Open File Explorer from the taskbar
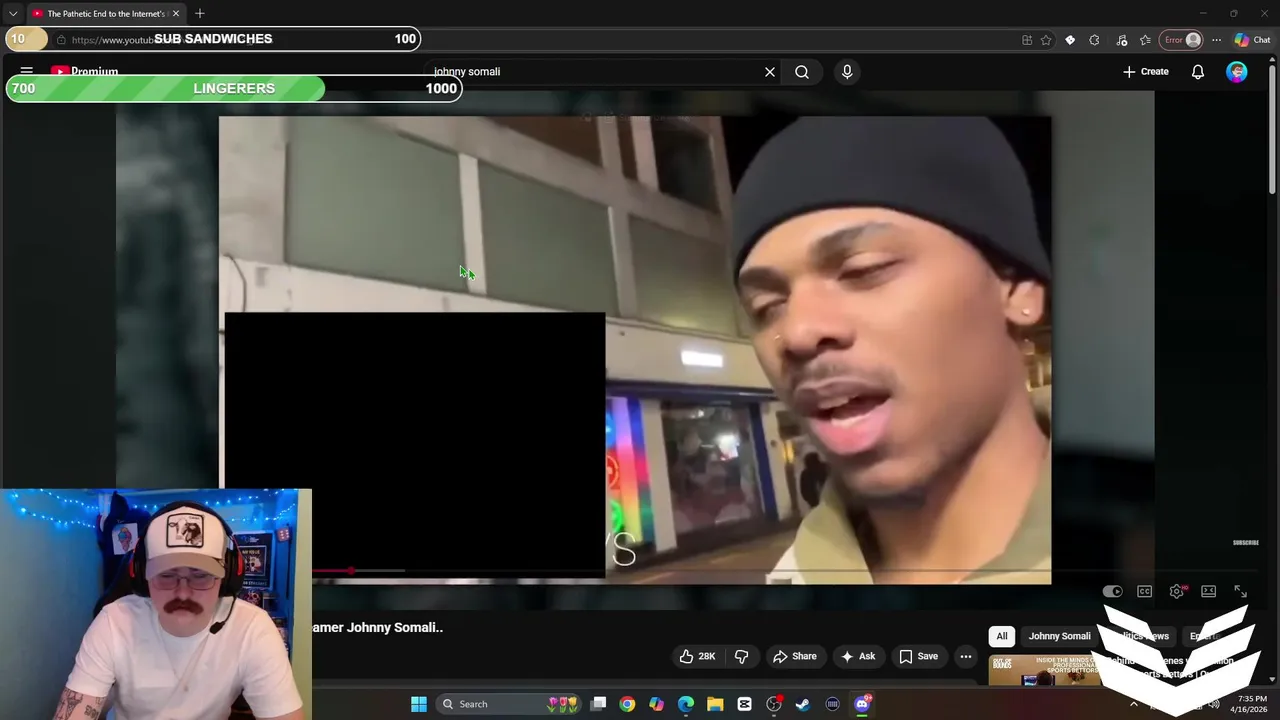The image size is (1280, 720). [715, 704]
